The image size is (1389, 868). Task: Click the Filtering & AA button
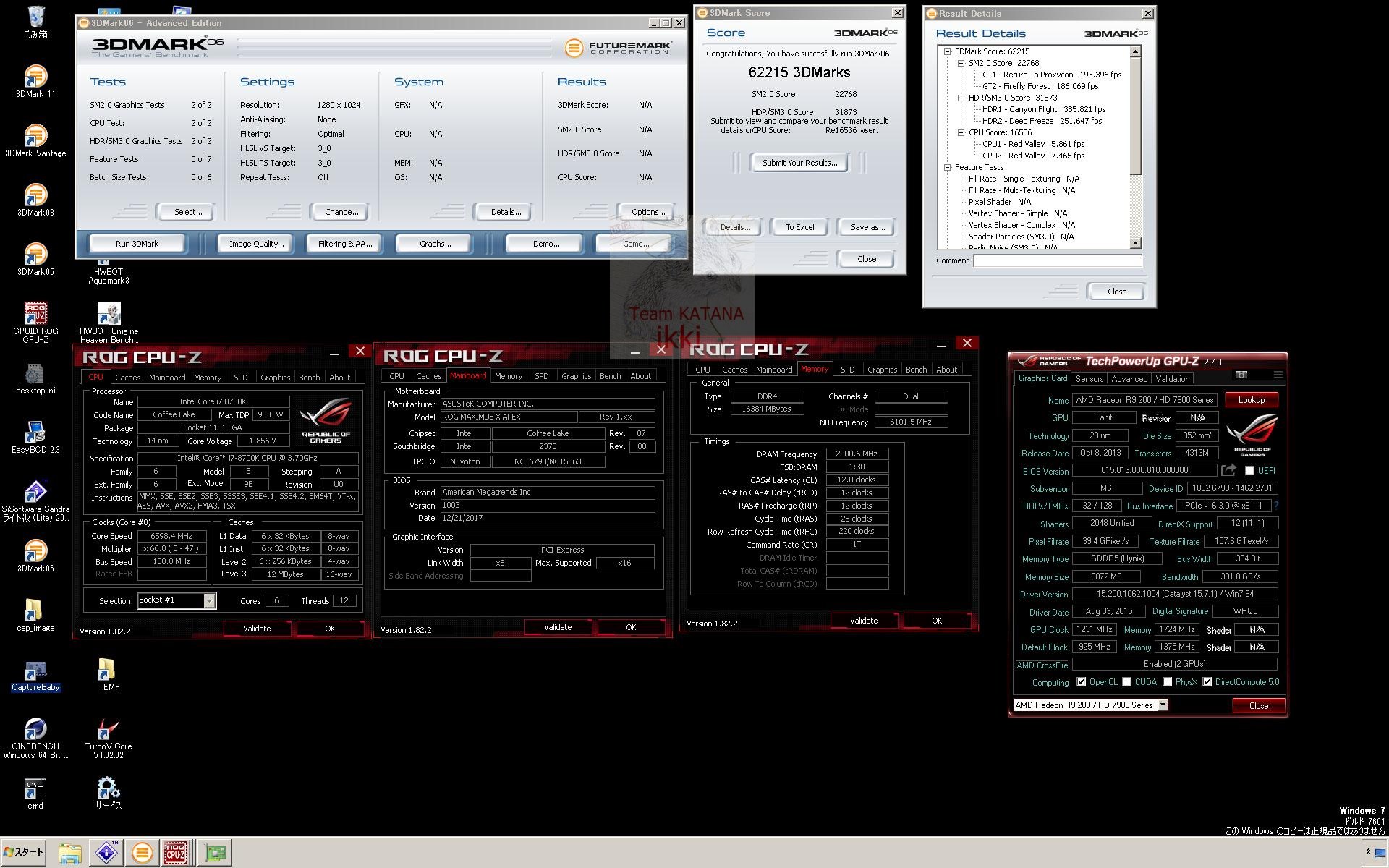(x=345, y=244)
